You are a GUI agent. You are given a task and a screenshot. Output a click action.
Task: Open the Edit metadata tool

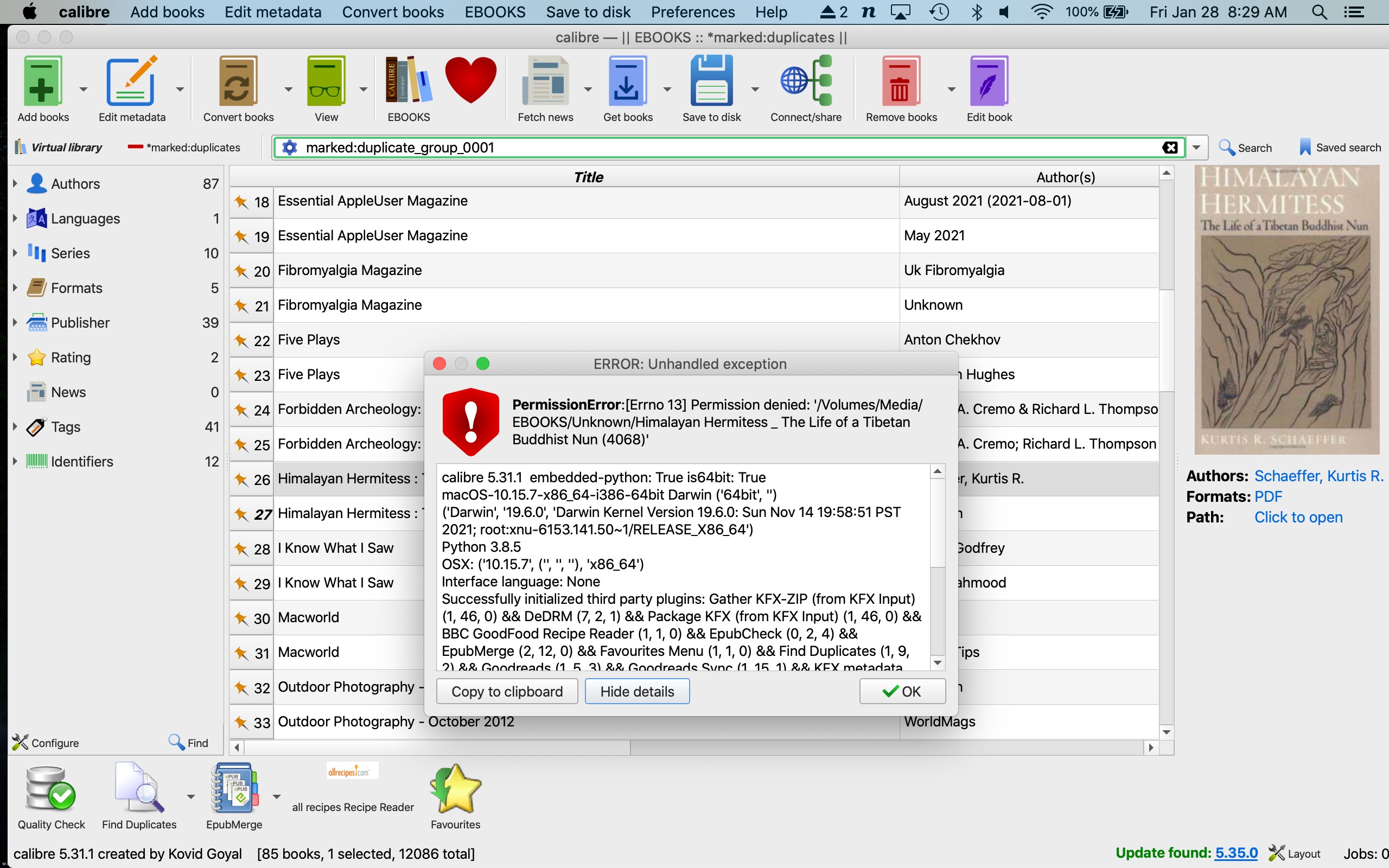pyautogui.click(x=131, y=81)
